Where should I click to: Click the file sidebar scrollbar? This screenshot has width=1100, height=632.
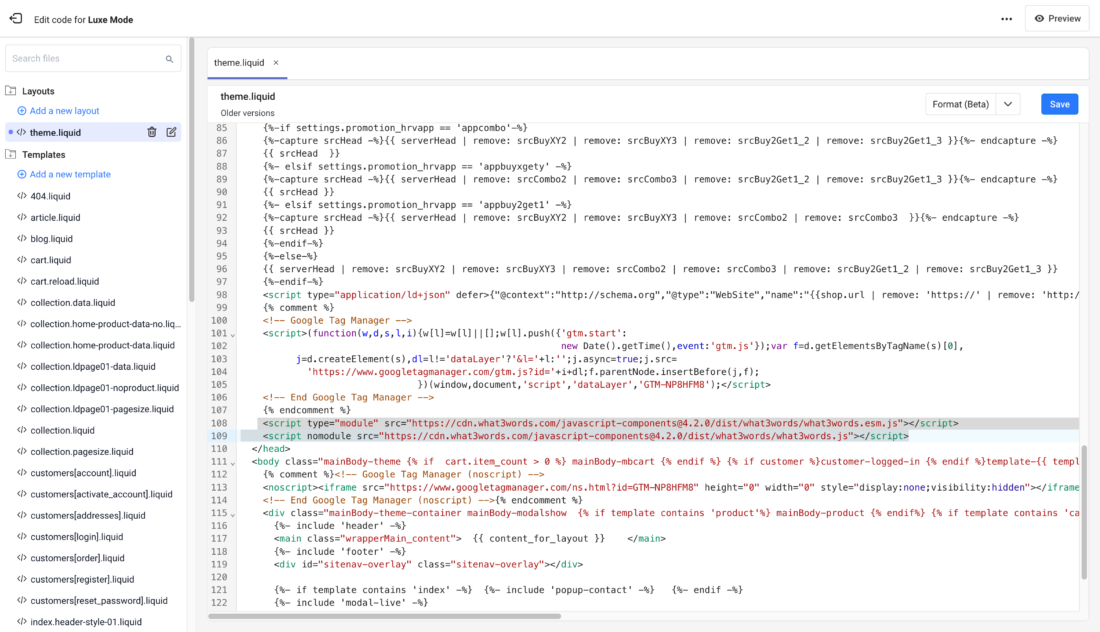click(191, 170)
